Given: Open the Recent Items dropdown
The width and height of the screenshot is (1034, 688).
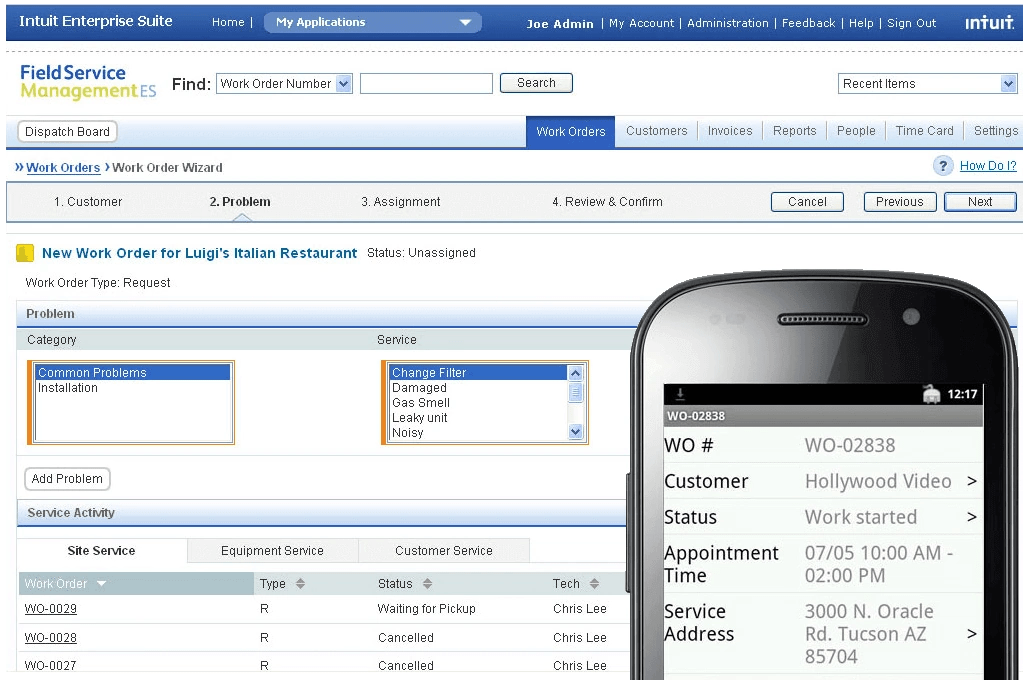Looking at the screenshot, I should 1010,83.
